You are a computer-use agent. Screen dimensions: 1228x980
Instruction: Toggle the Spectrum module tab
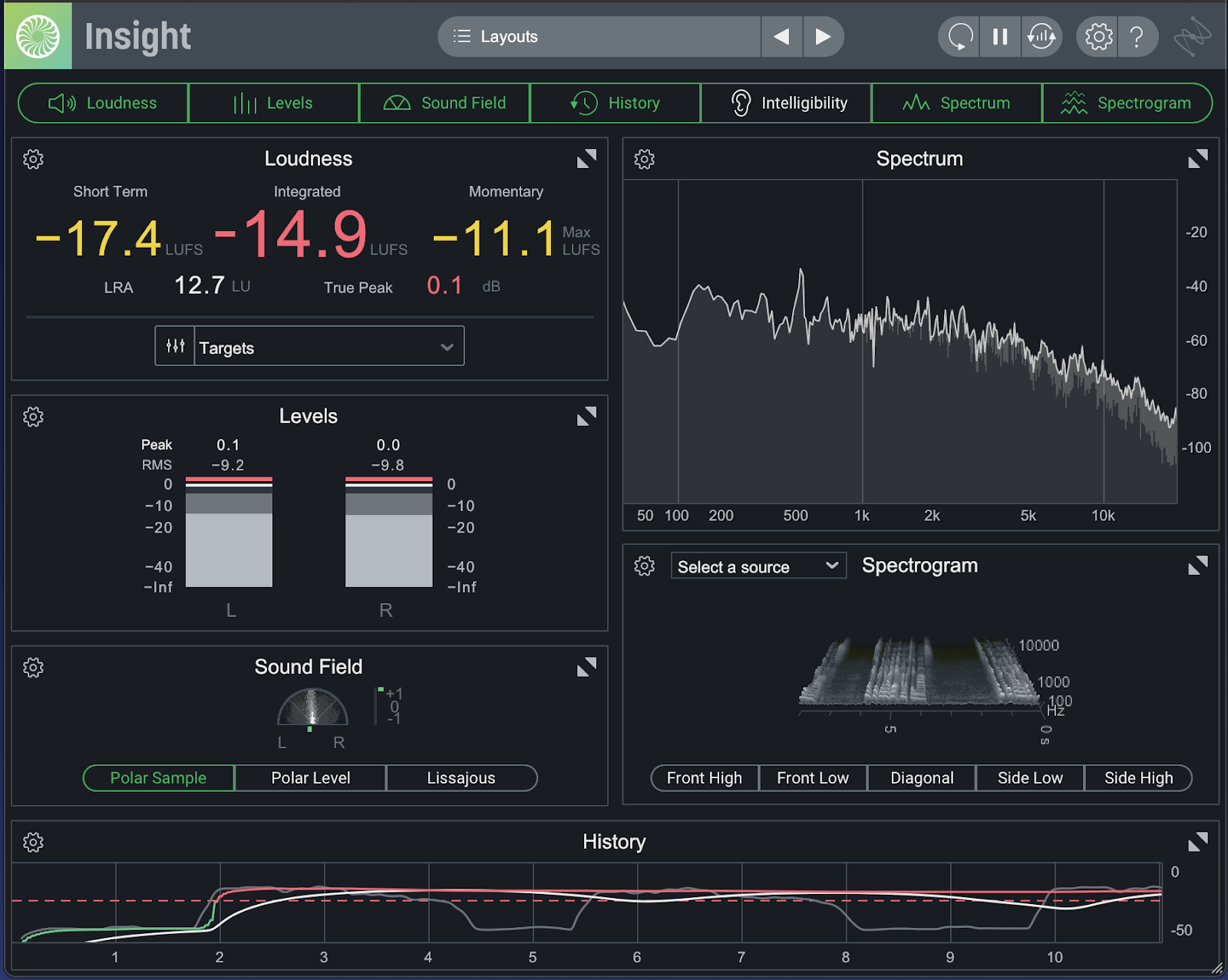point(957,103)
